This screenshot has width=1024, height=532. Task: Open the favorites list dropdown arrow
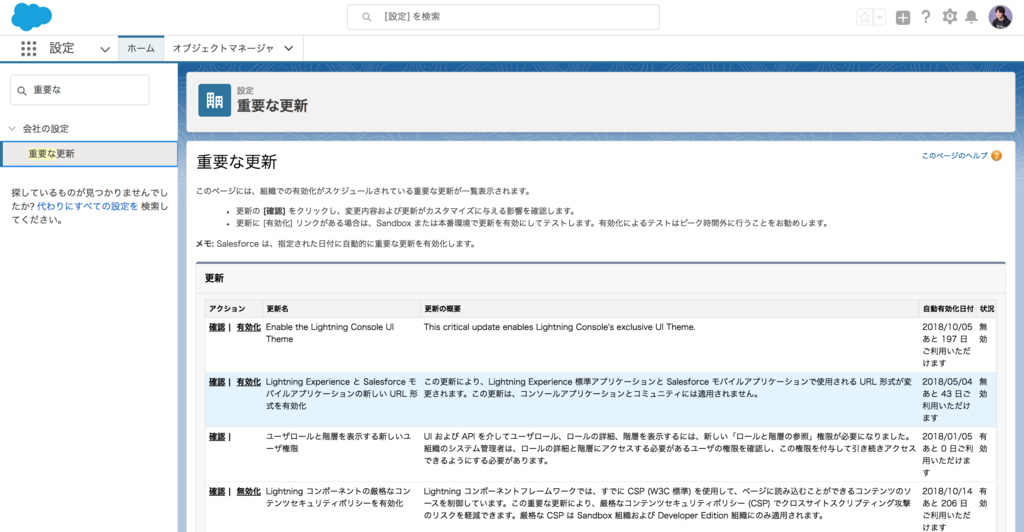[880, 18]
